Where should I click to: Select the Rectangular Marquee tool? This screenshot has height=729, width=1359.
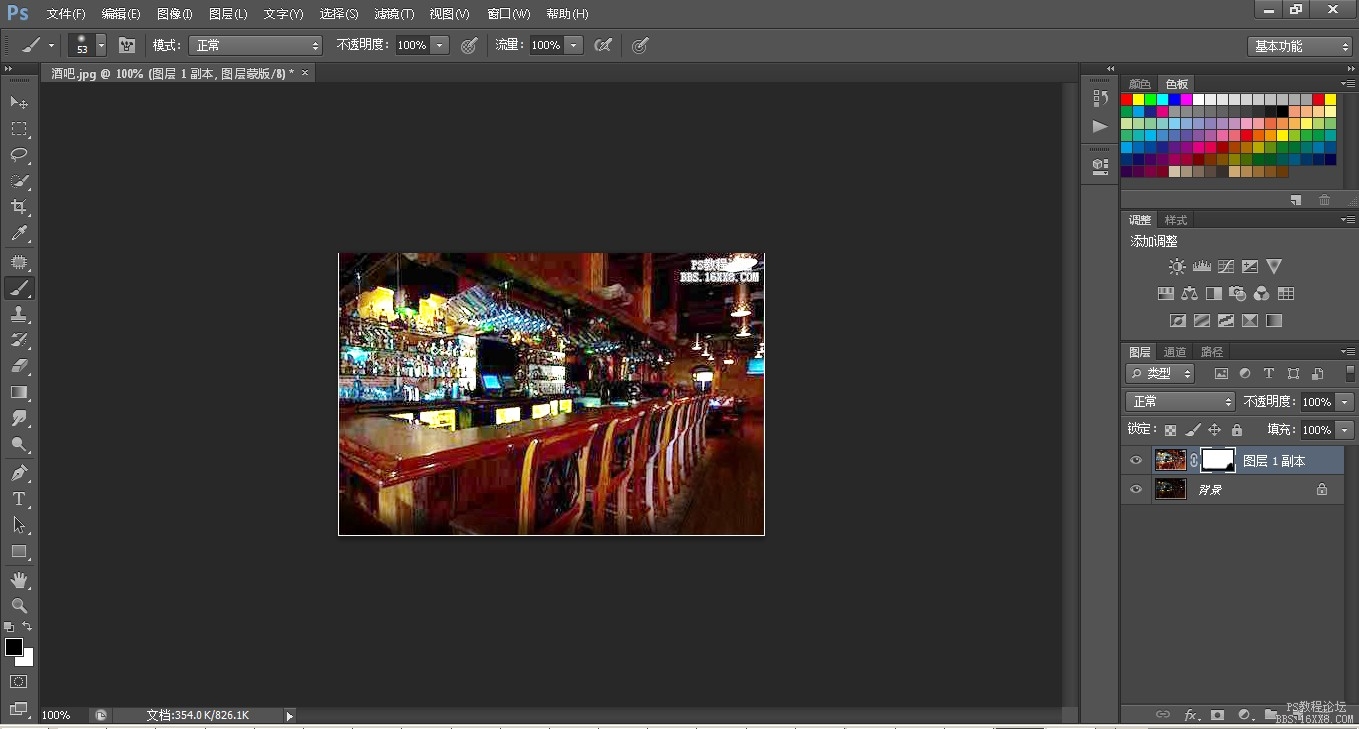pyautogui.click(x=19, y=128)
